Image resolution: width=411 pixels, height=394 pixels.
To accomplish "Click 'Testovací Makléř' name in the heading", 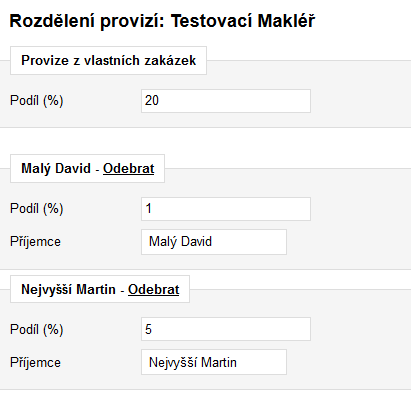I will click(x=243, y=21).
